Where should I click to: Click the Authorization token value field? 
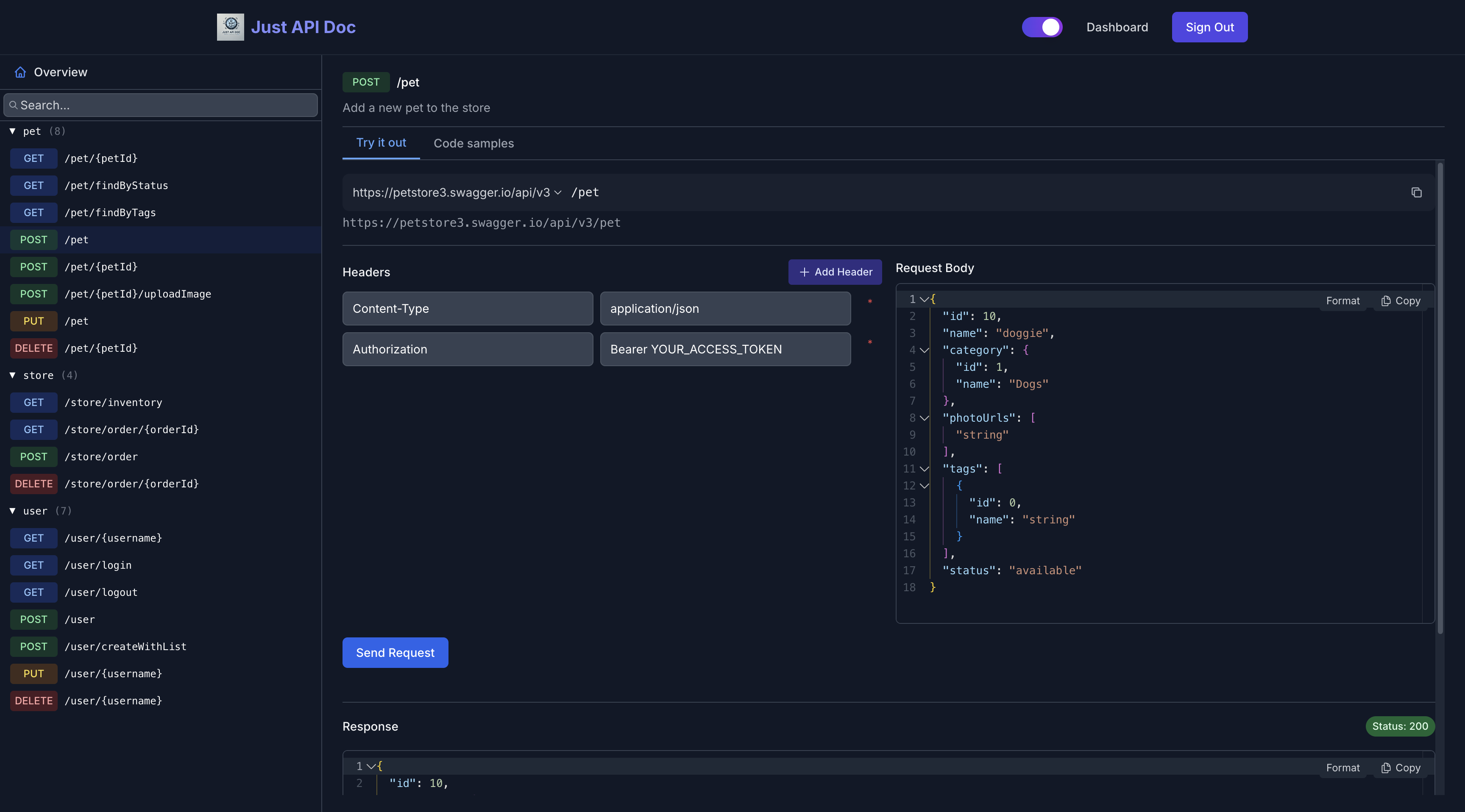pyautogui.click(x=725, y=349)
